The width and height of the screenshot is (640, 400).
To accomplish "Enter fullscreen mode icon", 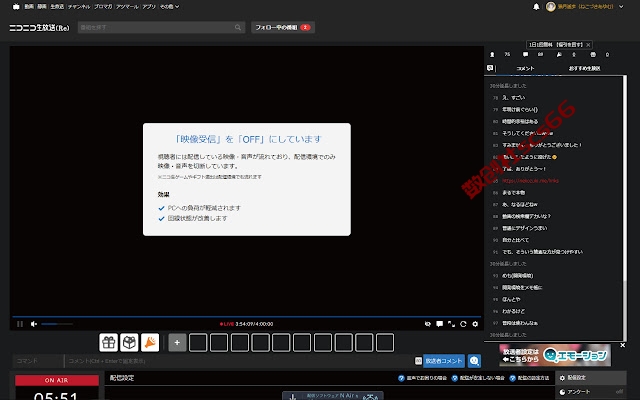I will 451,324.
